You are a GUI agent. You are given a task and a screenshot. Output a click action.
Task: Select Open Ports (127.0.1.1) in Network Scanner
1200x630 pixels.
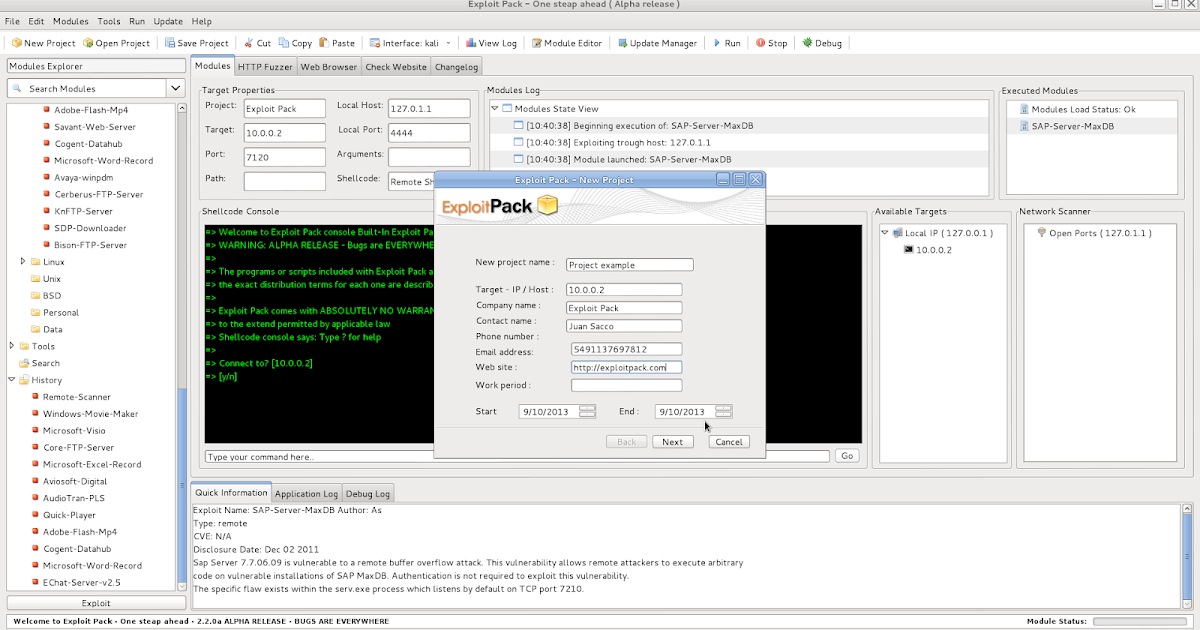[x=1093, y=233]
